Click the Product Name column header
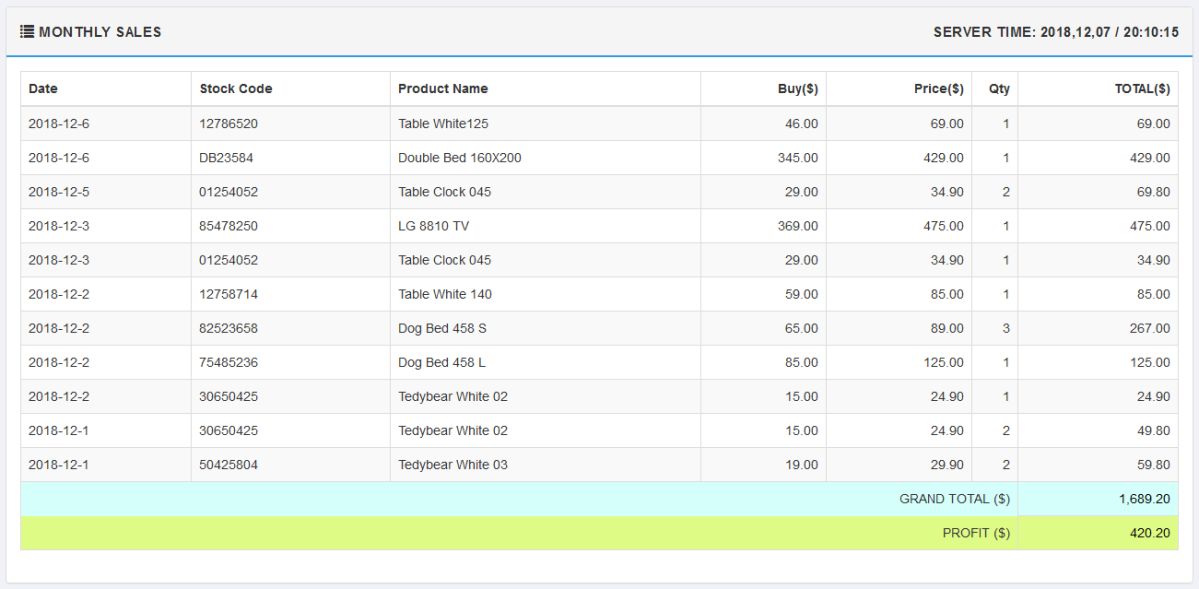Screen dimensions: 1199x589 point(443,89)
